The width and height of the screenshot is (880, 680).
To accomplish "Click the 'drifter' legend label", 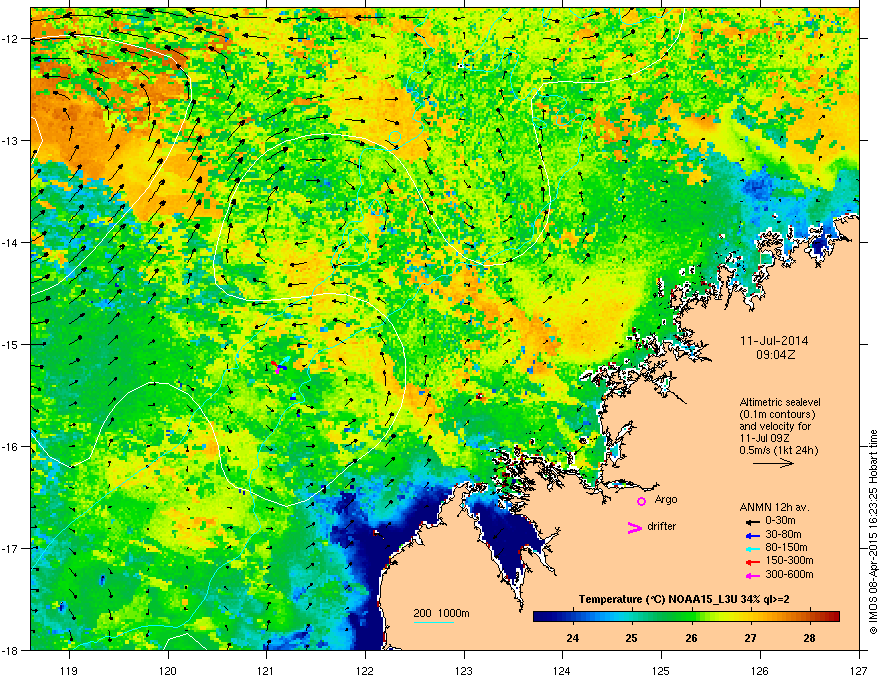I will 662,526.
